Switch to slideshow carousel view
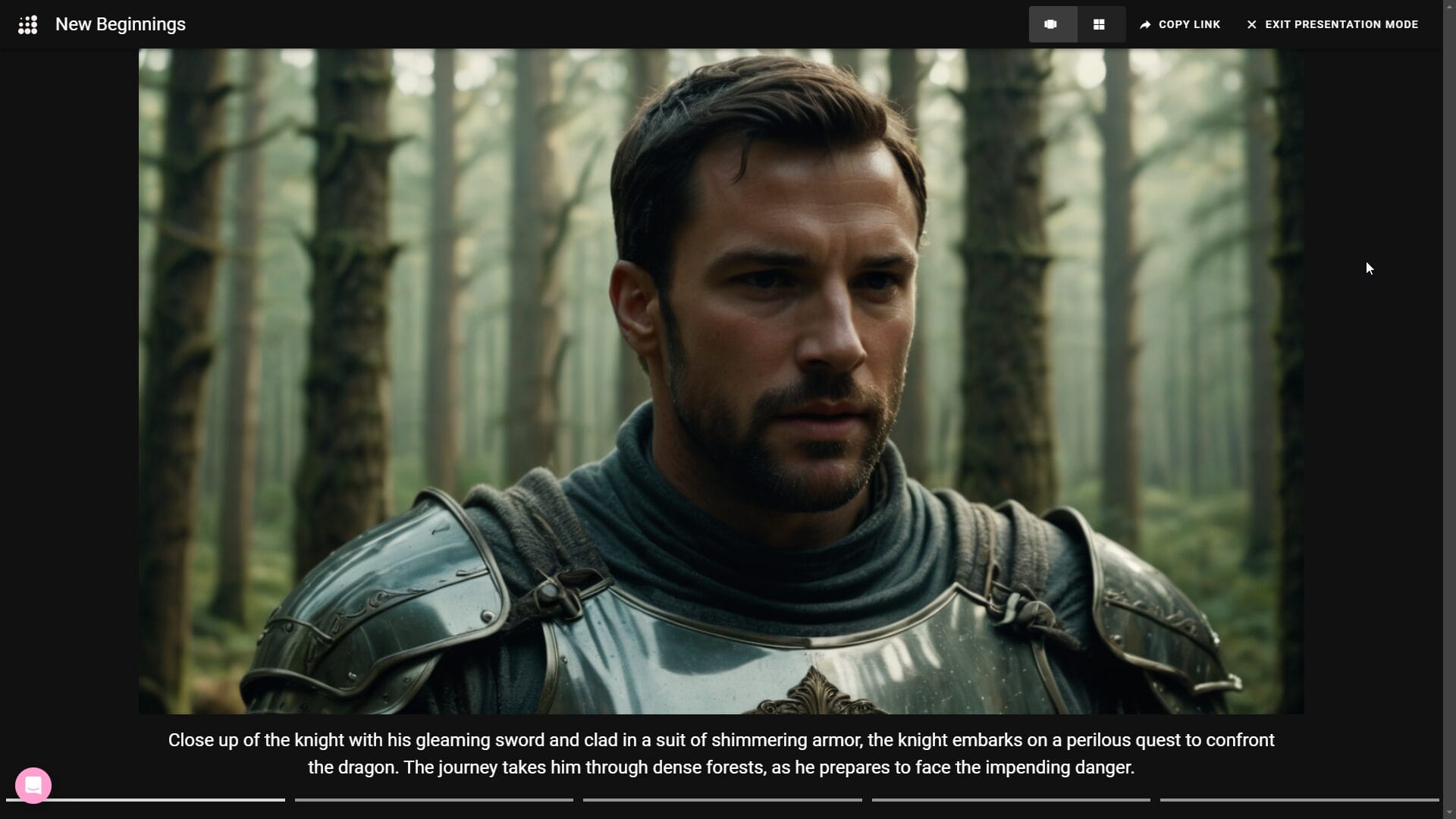The width and height of the screenshot is (1456, 819). coord(1052,24)
